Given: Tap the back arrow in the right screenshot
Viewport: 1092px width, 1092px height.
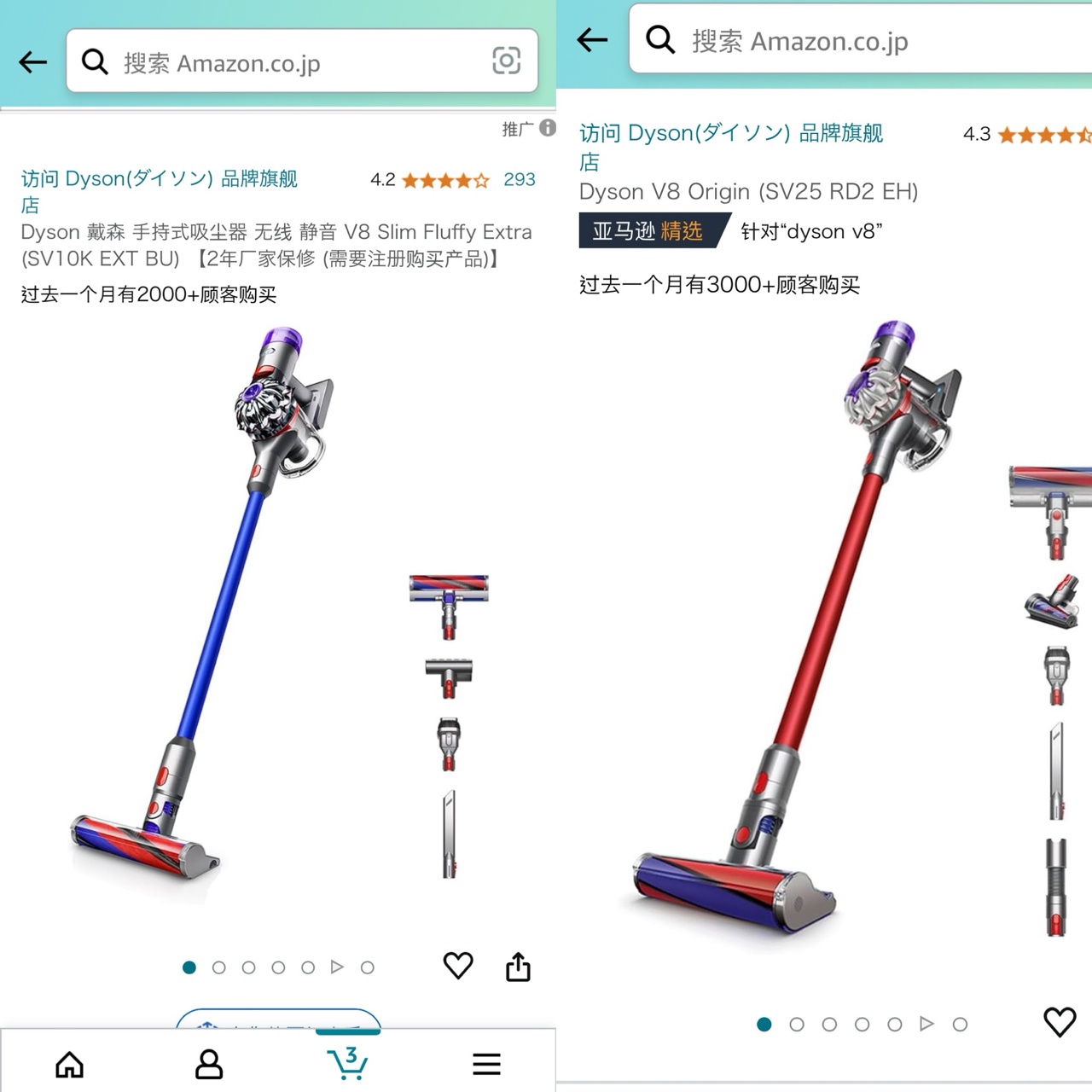Looking at the screenshot, I should click(592, 39).
